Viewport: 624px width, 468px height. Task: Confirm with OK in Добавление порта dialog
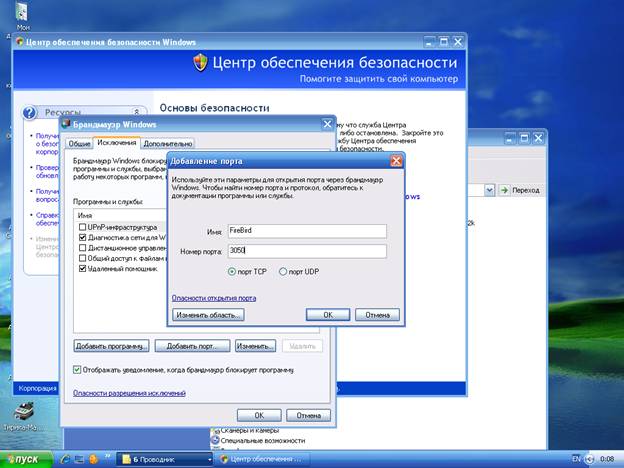tap(328, 315)
